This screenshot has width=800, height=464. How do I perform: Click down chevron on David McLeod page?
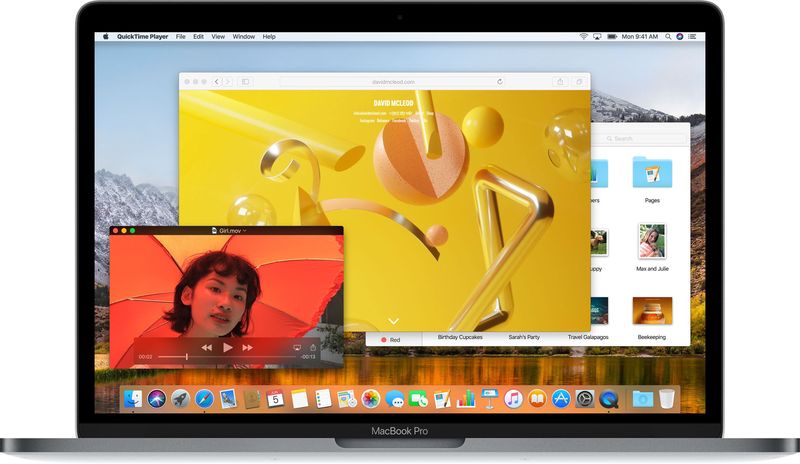click(x=393, y=321)
